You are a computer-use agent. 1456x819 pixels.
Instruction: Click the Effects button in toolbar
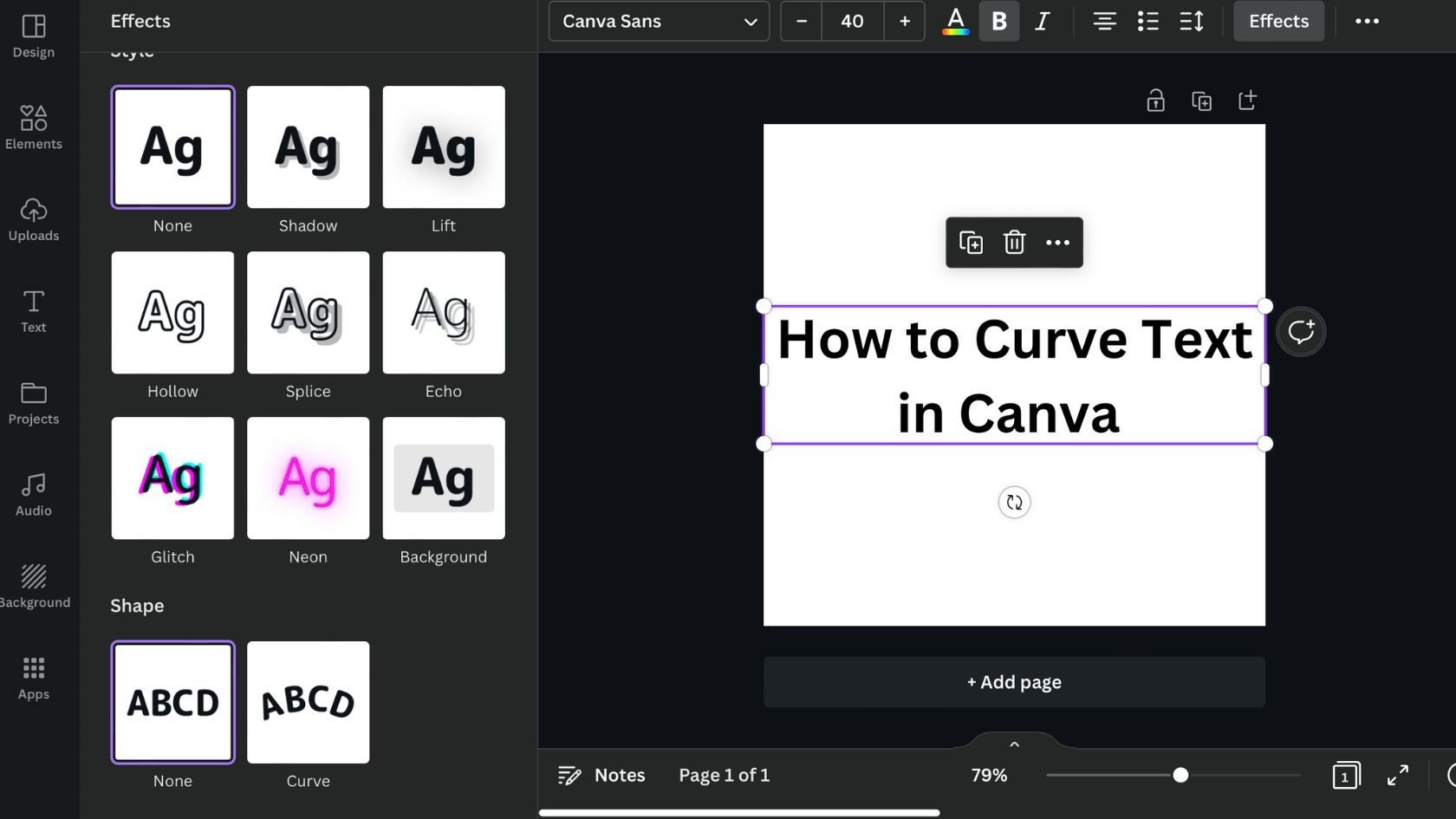tap(1278, 21)
